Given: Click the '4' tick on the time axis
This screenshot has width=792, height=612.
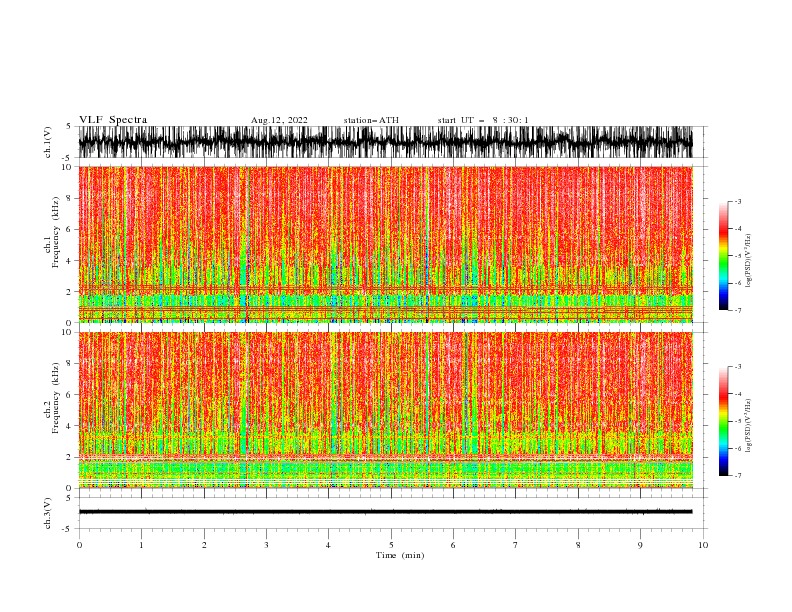Looking at the screenshot, I should [328, 545].
